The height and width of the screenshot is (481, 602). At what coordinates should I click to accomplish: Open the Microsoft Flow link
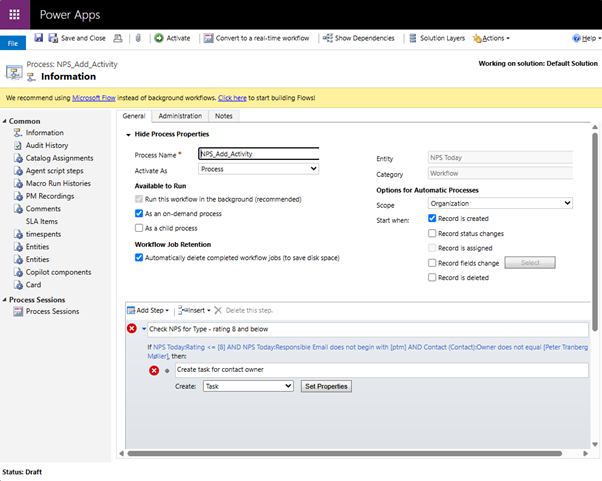(94, 98)
